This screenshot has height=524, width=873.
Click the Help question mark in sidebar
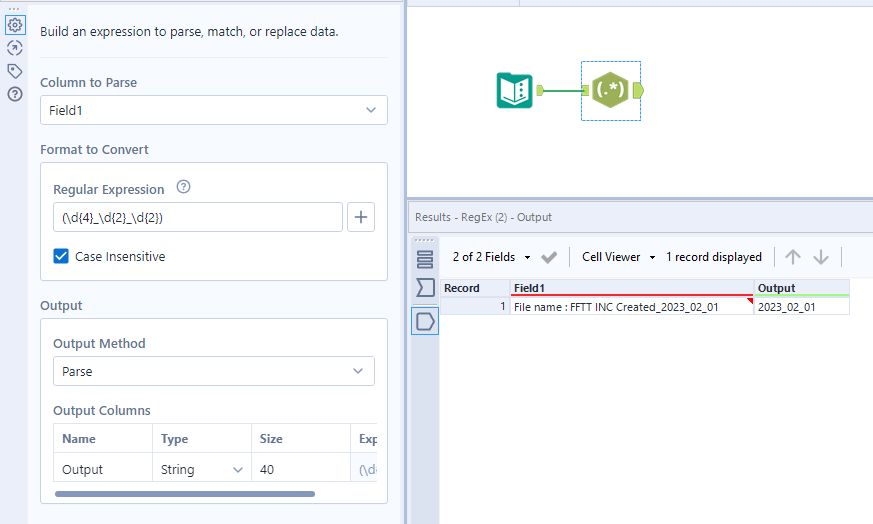[x=14, y=94]
